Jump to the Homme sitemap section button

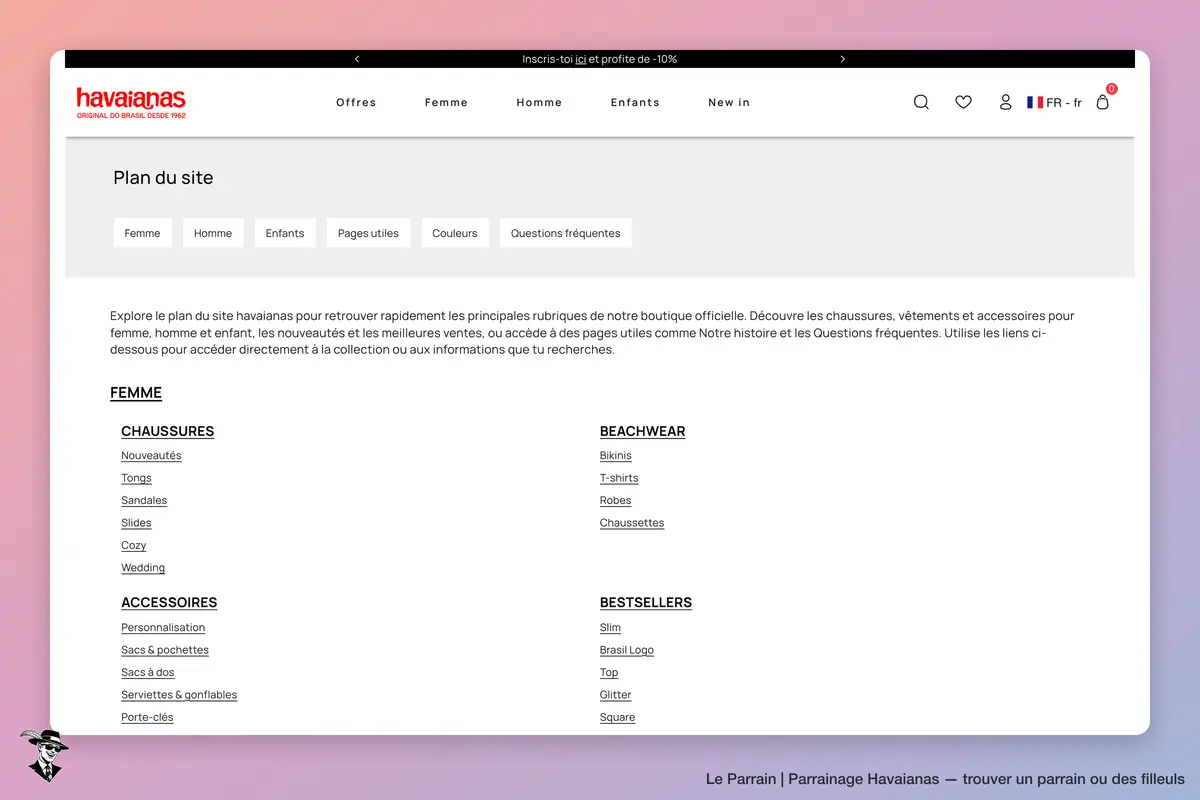click(213, 233)
